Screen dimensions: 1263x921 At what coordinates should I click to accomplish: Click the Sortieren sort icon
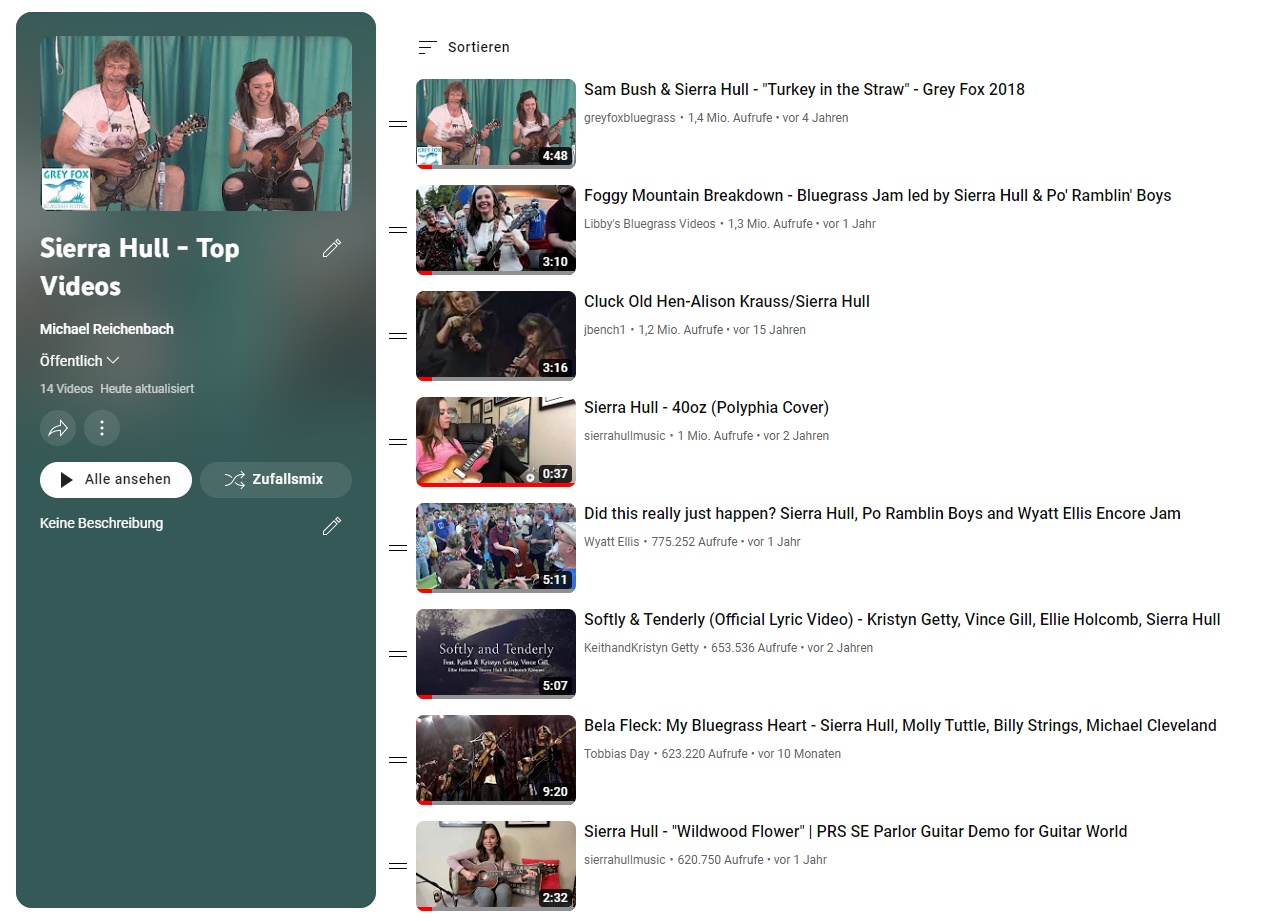point(427,47)
